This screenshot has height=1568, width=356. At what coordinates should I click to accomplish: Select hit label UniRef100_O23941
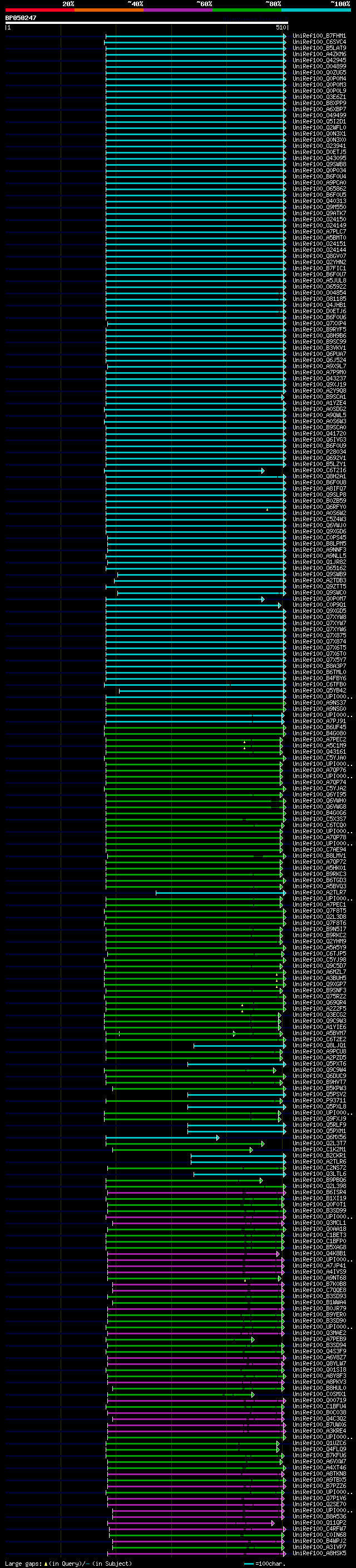point(319,146)
